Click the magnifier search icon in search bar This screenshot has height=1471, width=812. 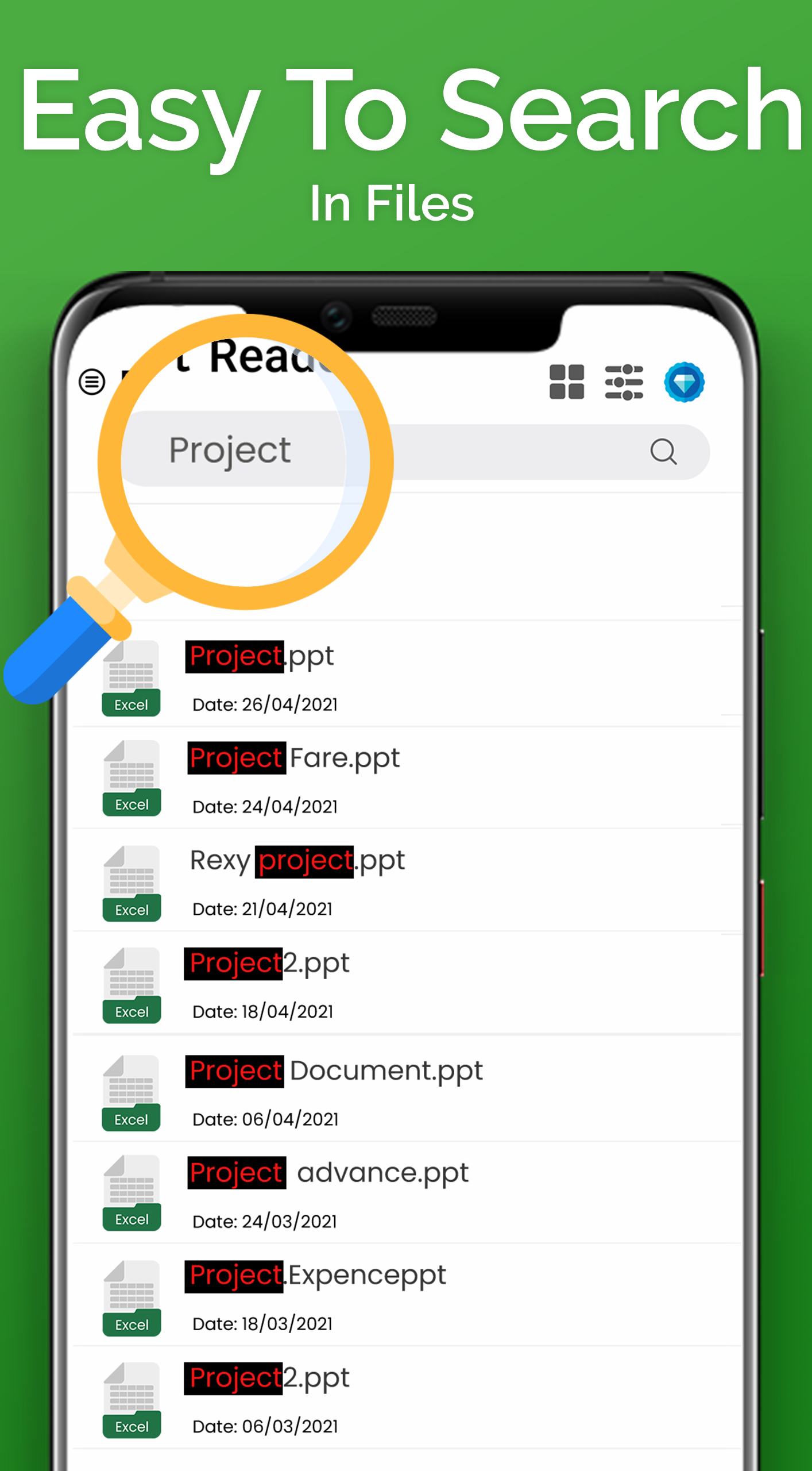tap(663, 452)
